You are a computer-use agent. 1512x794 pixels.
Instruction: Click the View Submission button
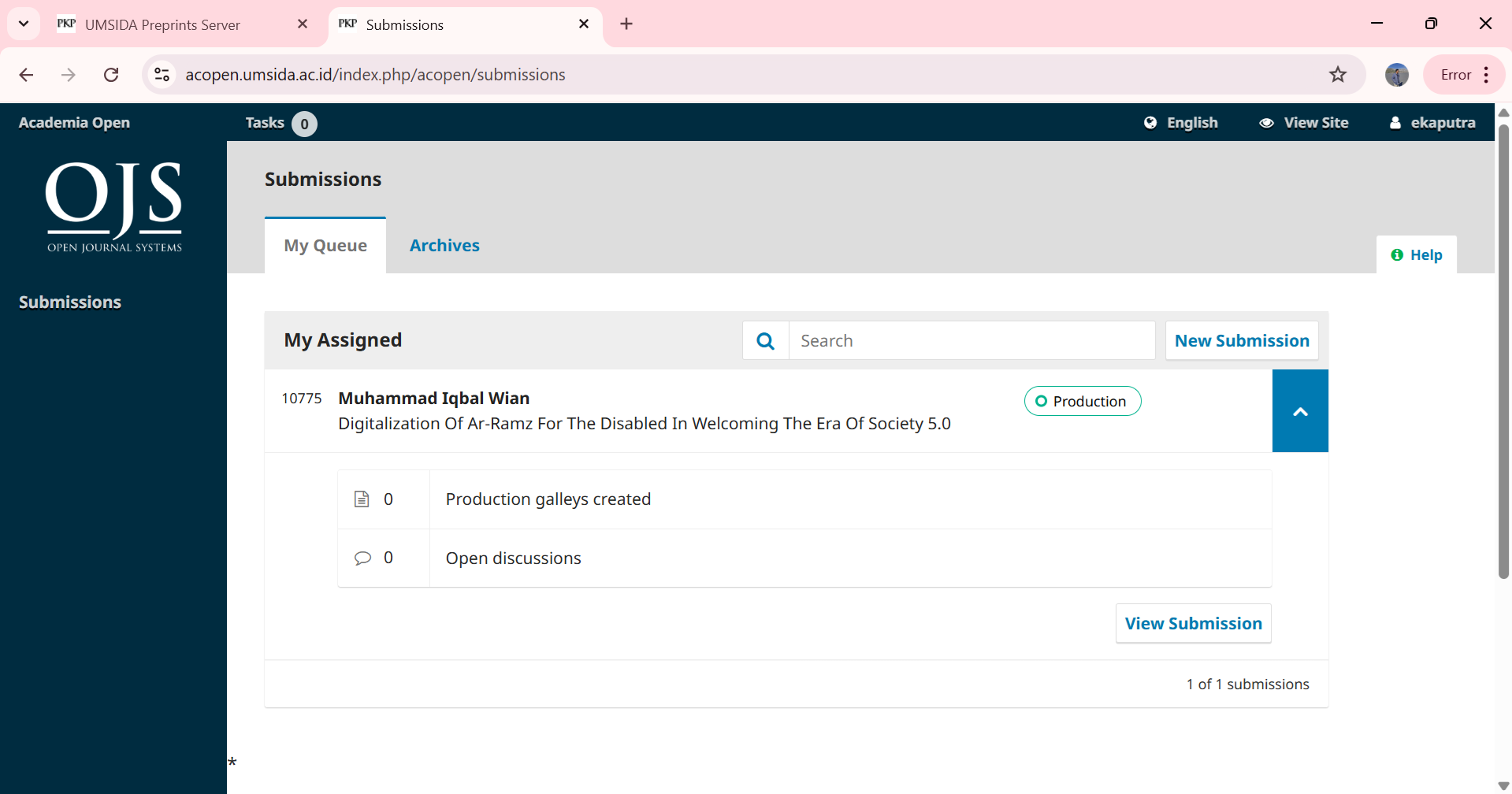point(1193,624)
